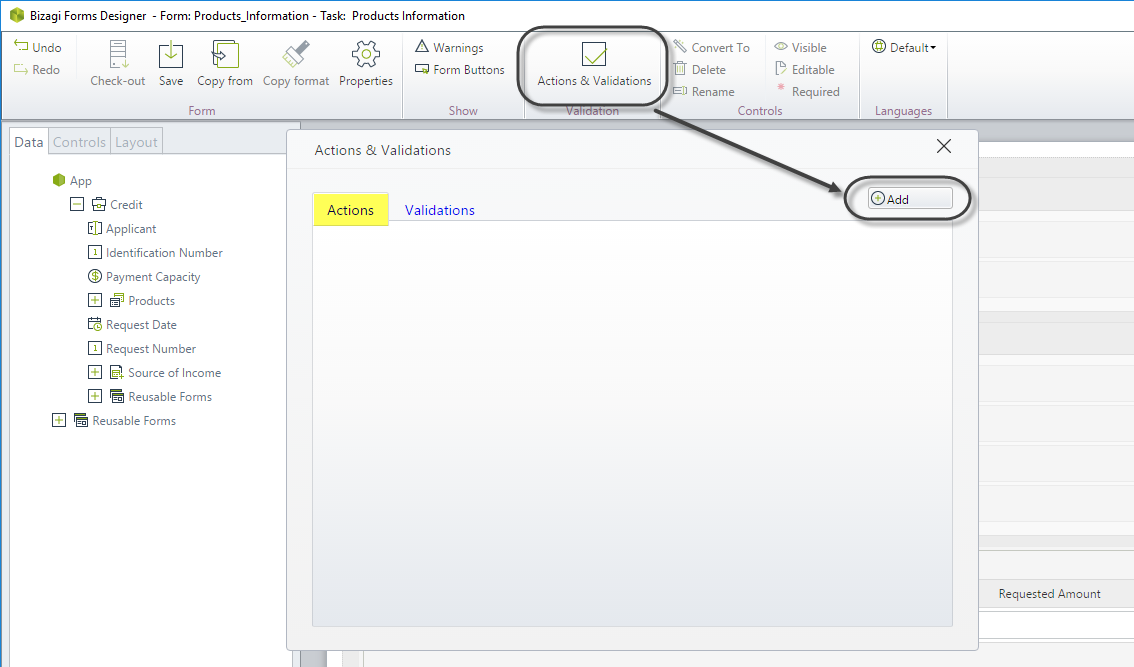Select the Source of Income item

(175, 373)
